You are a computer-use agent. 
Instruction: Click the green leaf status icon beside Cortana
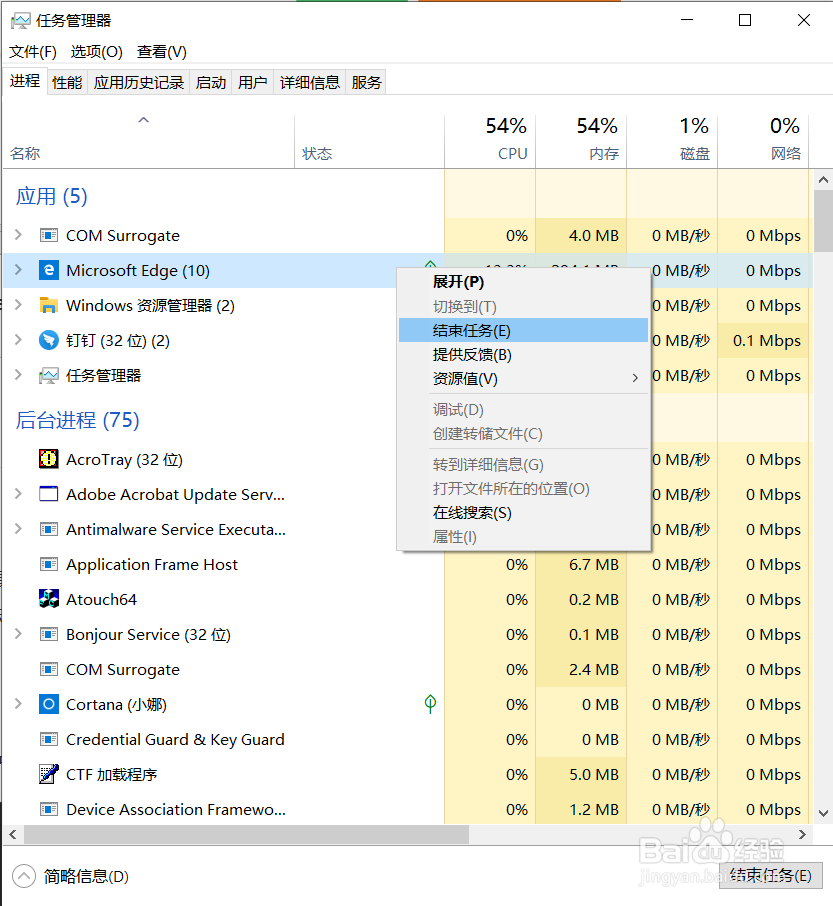pyautogui.click(x=430, y=704)
